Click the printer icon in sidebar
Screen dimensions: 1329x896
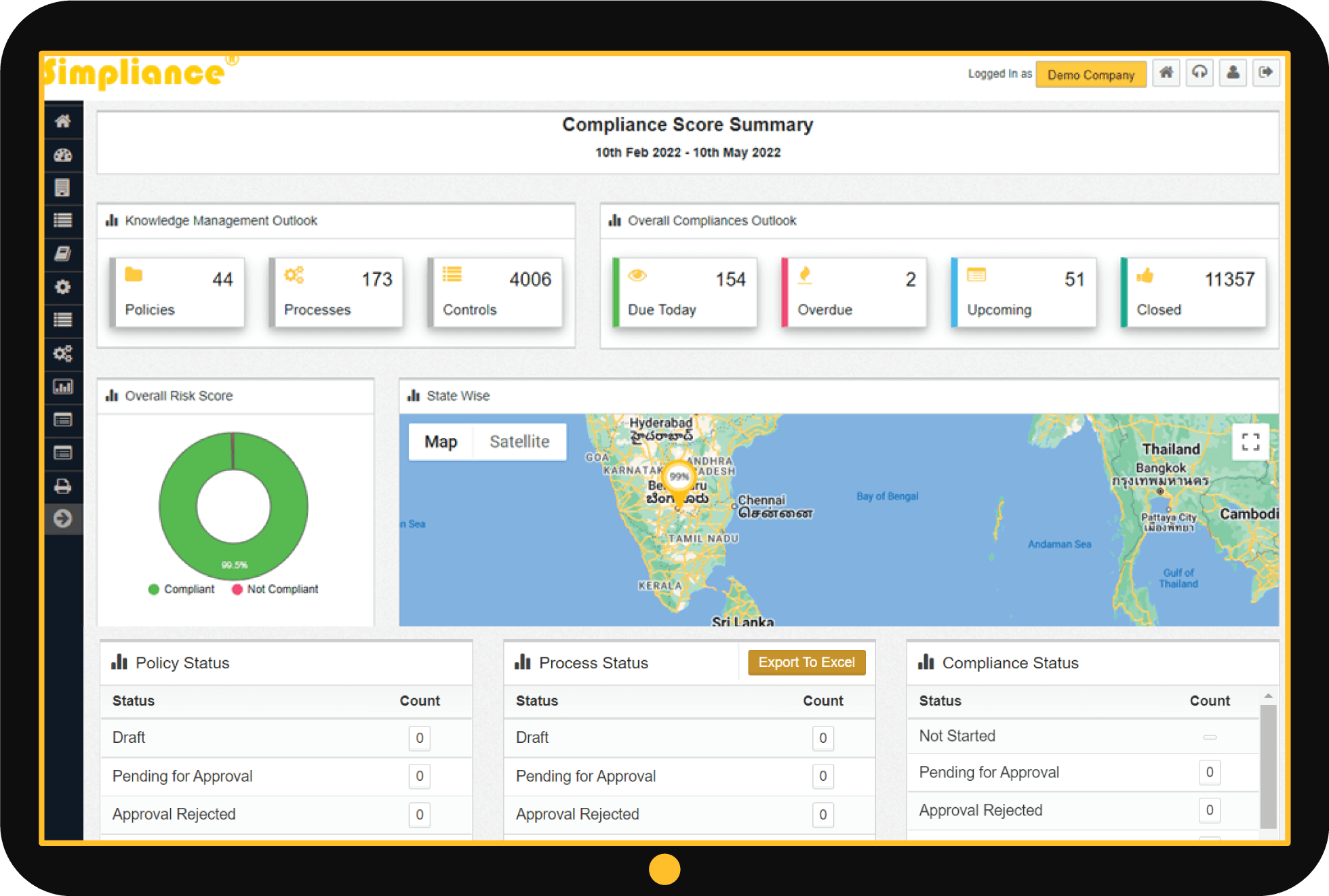[63, 486]
